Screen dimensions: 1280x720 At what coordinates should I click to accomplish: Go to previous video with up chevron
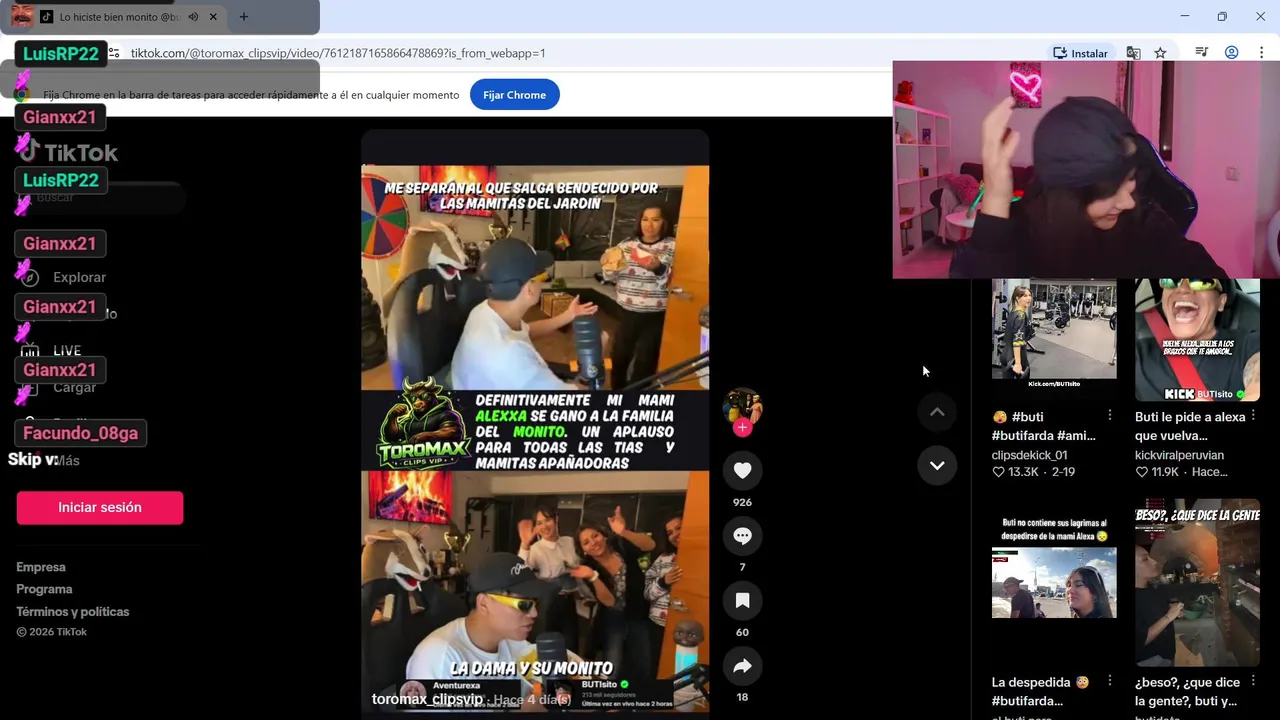tap(937, 412)
